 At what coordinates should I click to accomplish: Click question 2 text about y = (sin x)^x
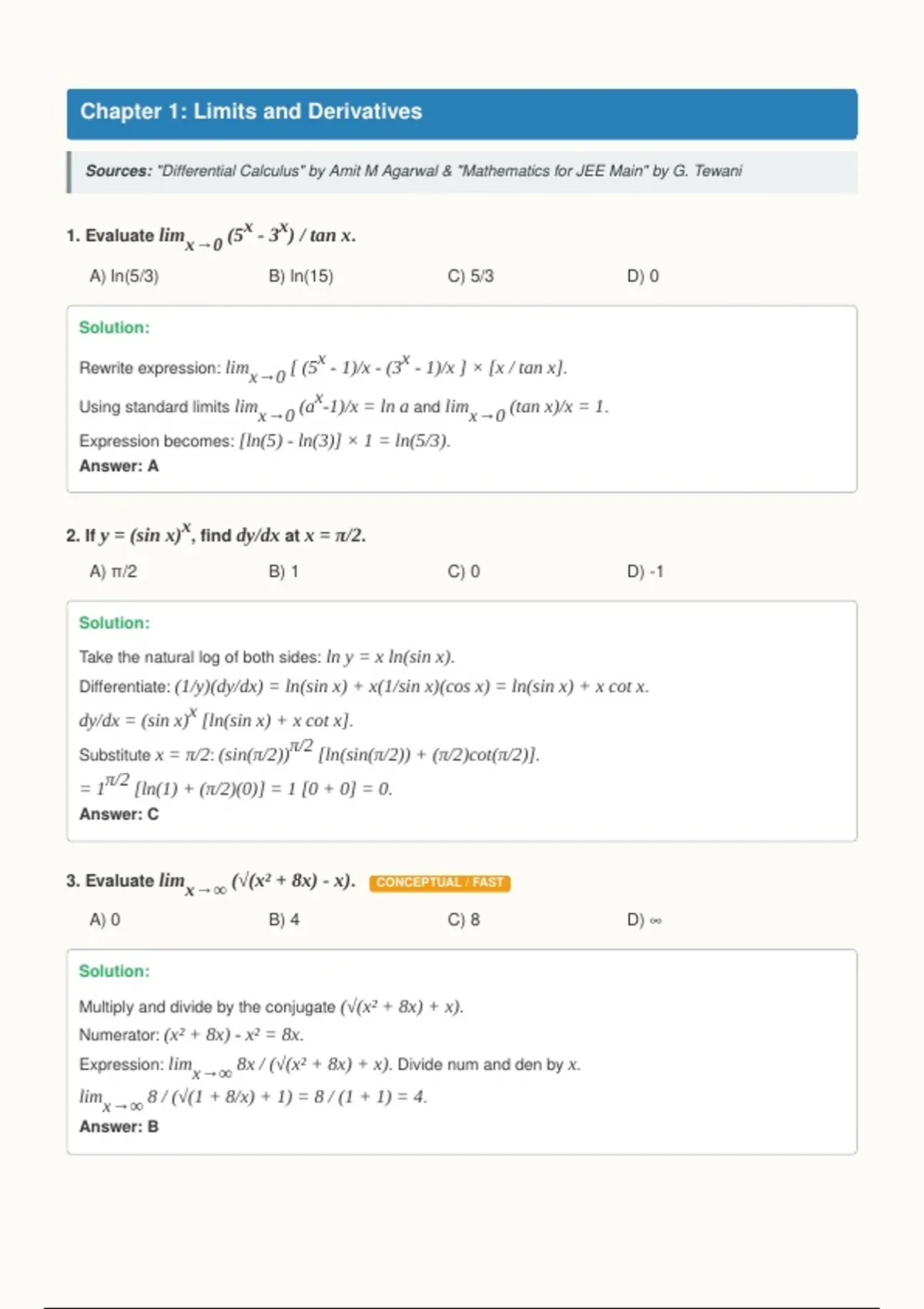click(x=216, y=533)
